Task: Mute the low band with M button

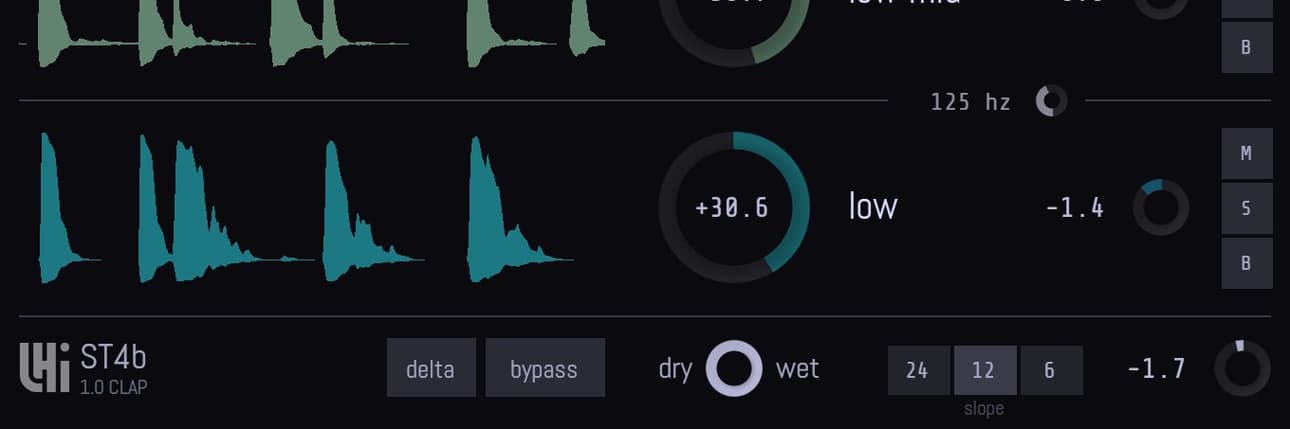Action: coord(1247,153)
